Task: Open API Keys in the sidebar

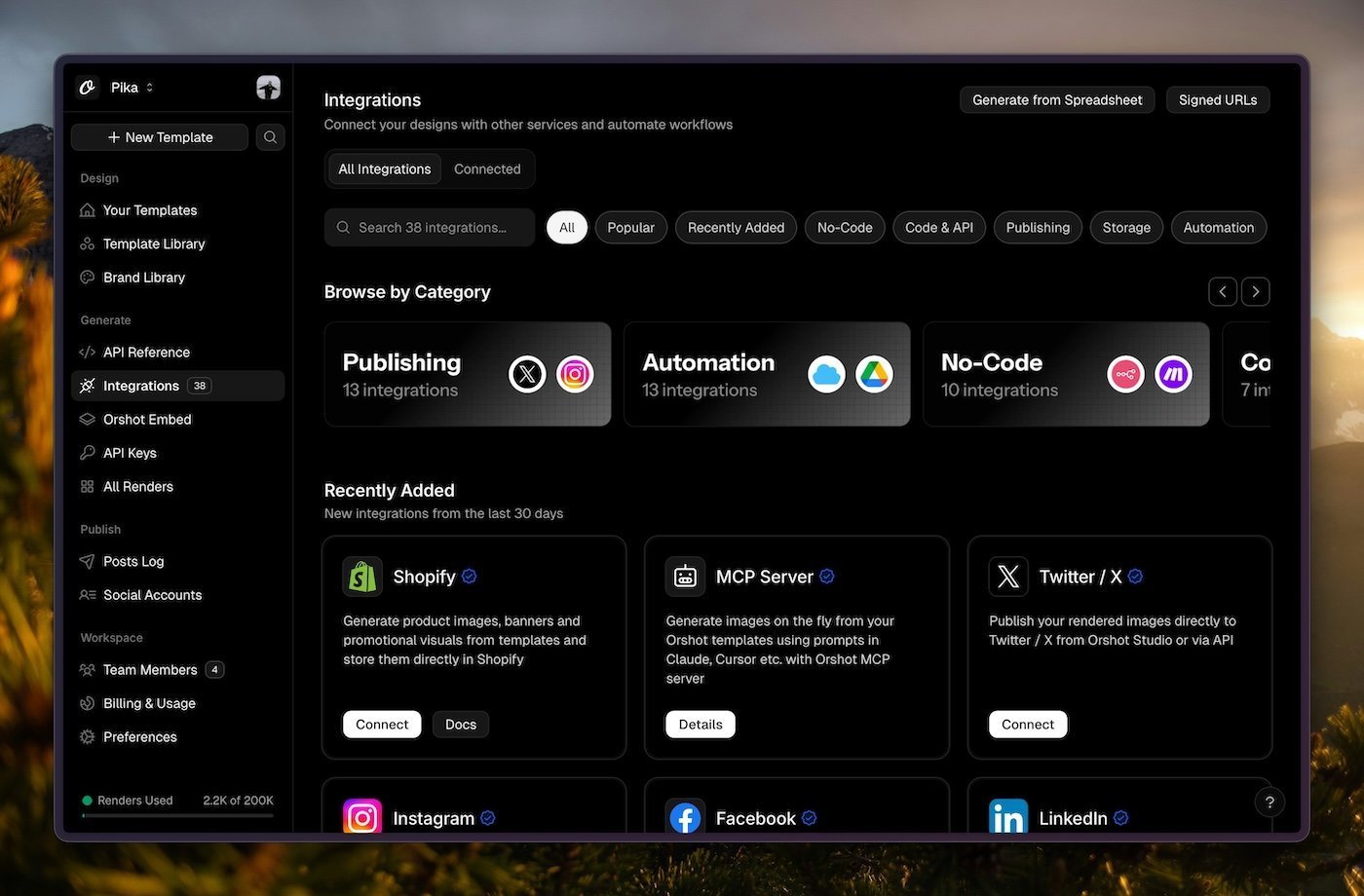Action: (x=130, y=453)
